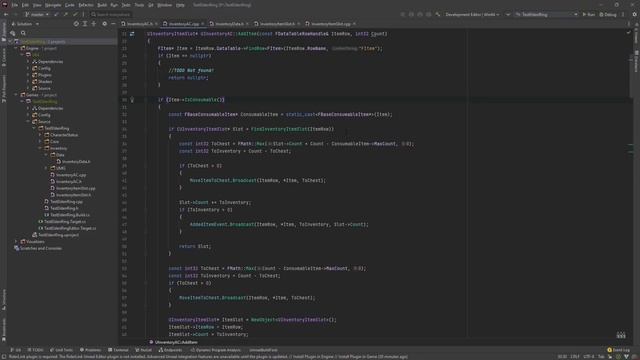Click the build hammer icon
Screen dimensions: 640x360
click(x=438, y=14)
